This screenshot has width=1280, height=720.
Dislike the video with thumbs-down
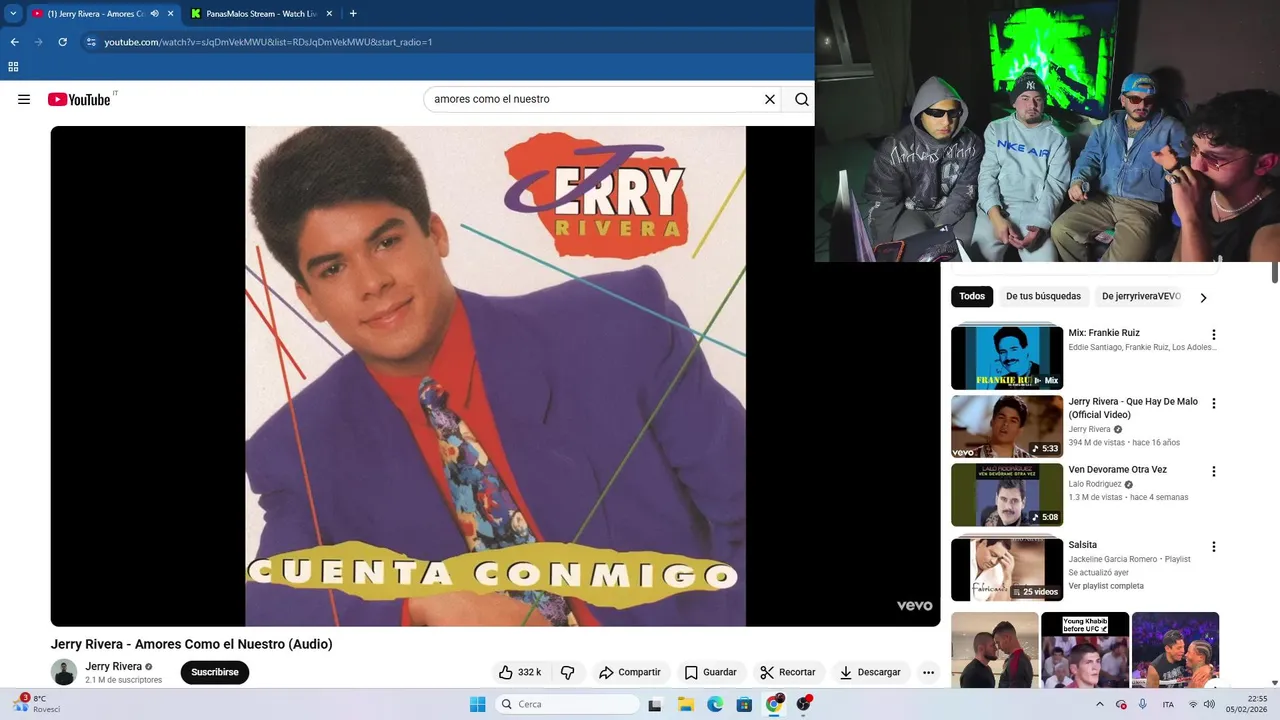(x=567, y=672)
